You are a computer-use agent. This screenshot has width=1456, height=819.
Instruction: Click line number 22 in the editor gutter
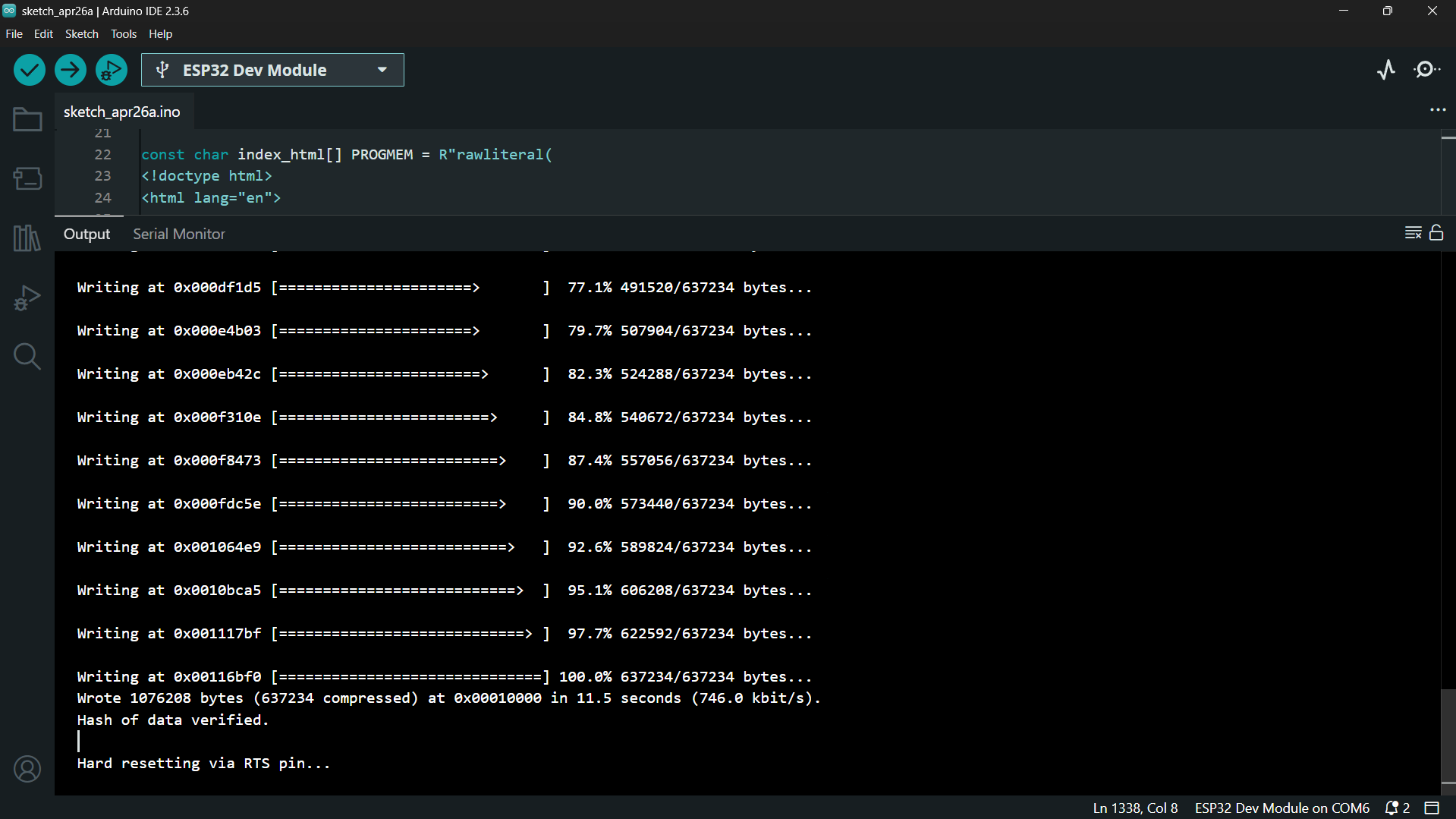pos(102,154)
